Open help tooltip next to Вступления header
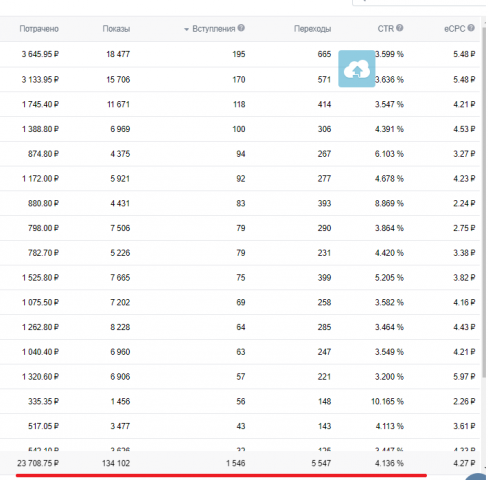This screenshot has height=480, width=488. coord(241,28)
